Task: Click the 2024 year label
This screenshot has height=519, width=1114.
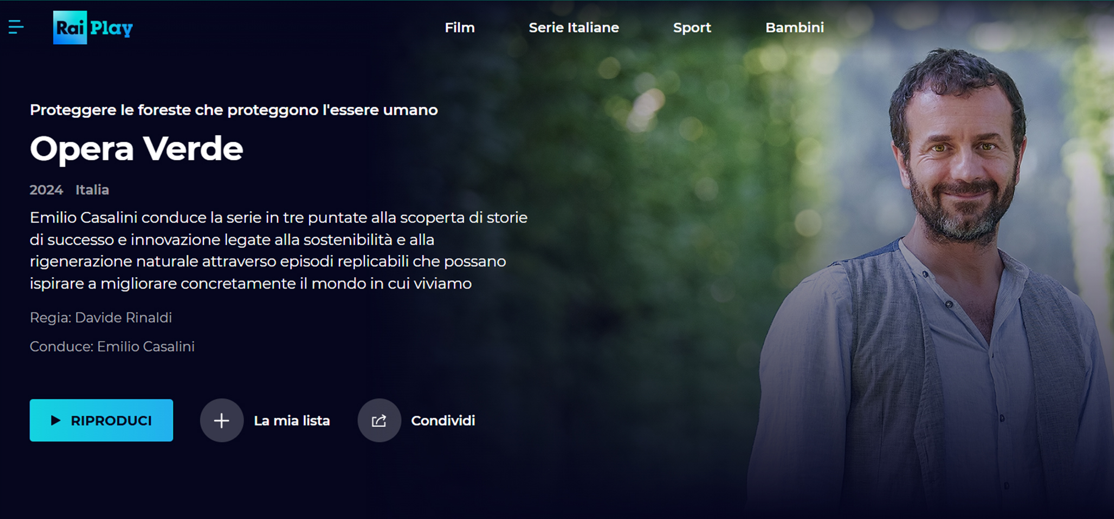Action: (x=46, y=190)
